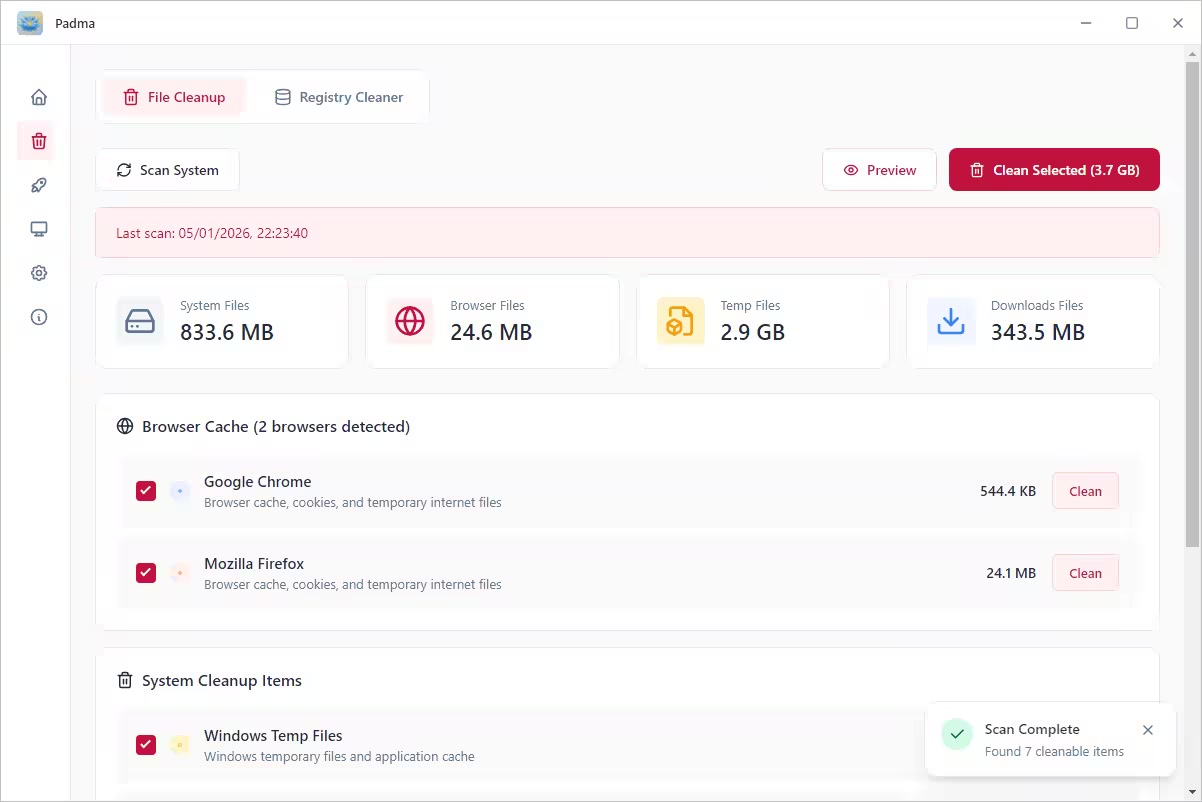Click the info icon in sidebar
1202x802 pixels.
39,317
